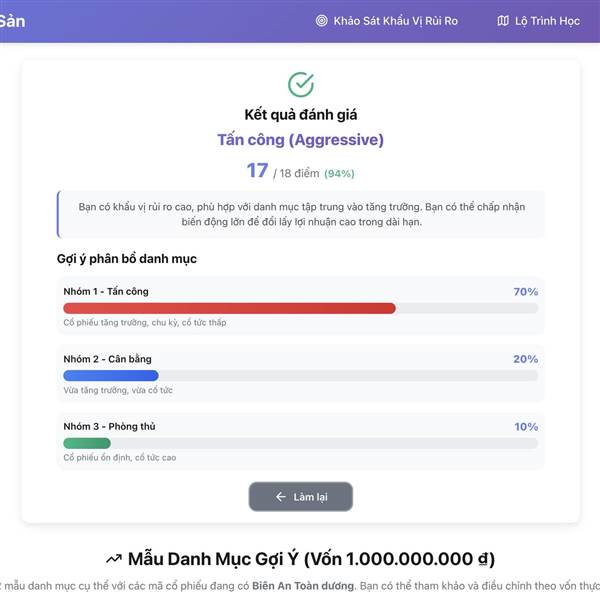Image resolution: width=600 pixels, height=600 pixels.
Task: Click the target icon beside Khảo Sát Khẩu Vị Rủi Ro
Action: (321, 20)
